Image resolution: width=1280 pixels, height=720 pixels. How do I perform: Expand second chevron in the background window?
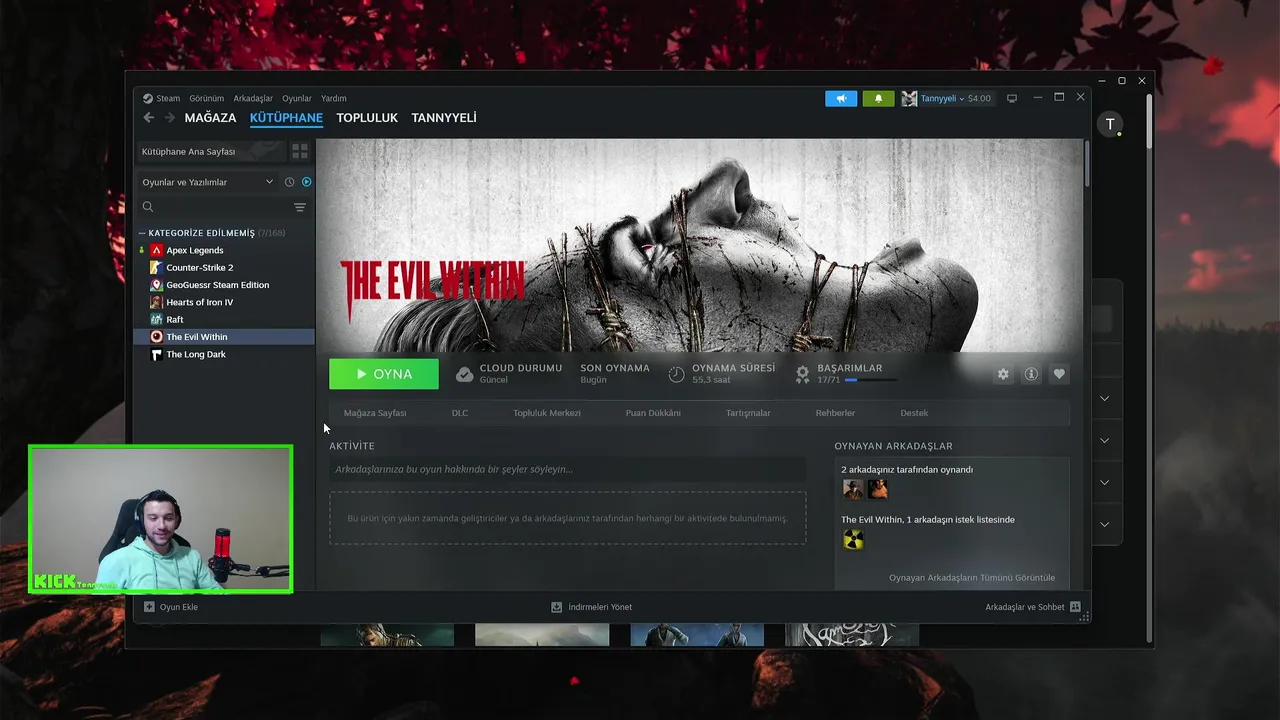[x=1104, y=440]
